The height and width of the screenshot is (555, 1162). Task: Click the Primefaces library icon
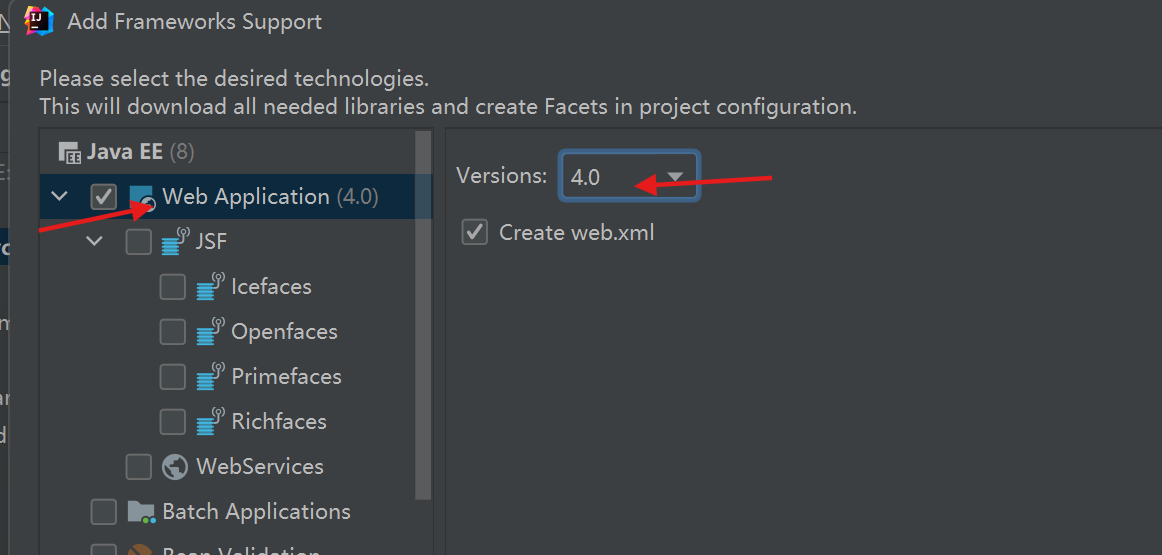pyautogui.click(x=210, y=377)
